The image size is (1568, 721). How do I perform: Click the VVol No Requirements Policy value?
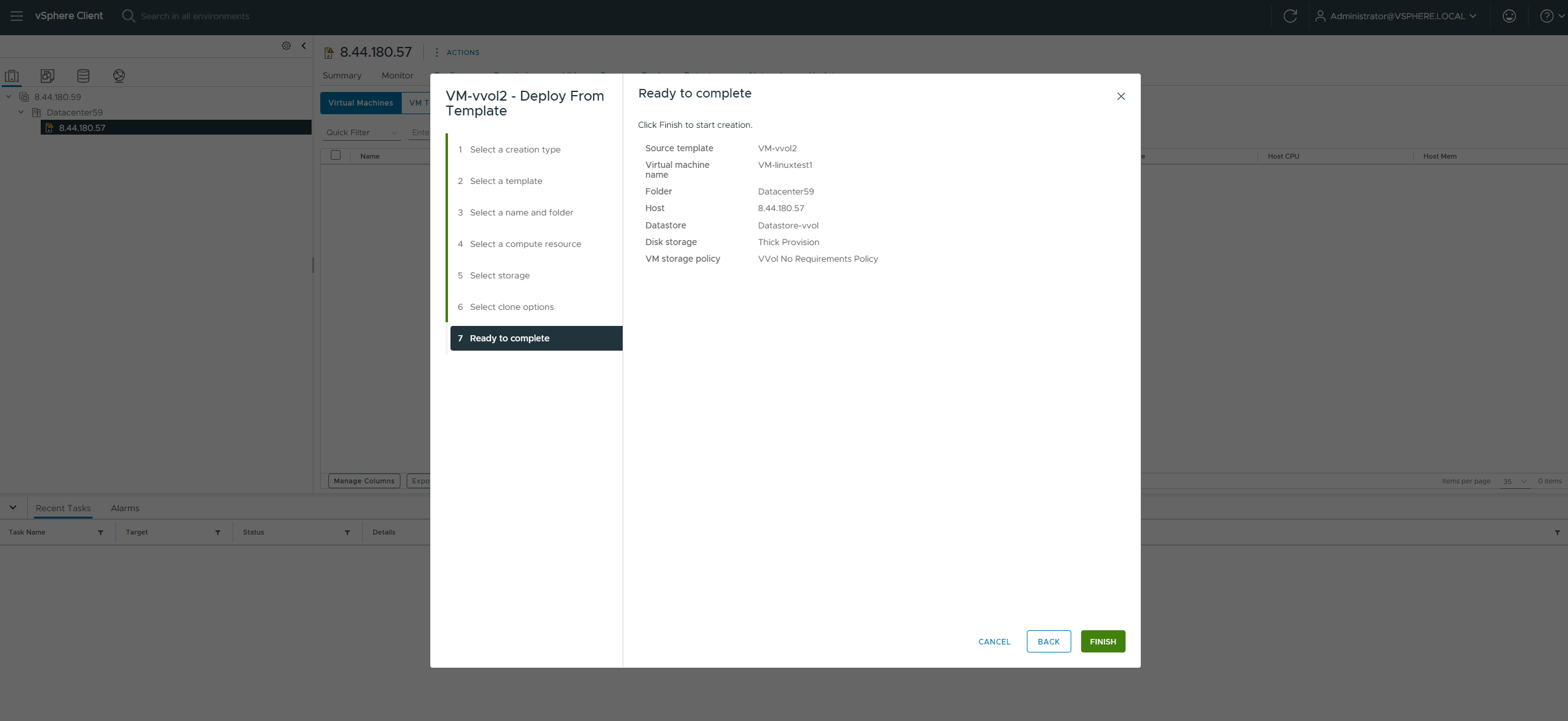818,259
